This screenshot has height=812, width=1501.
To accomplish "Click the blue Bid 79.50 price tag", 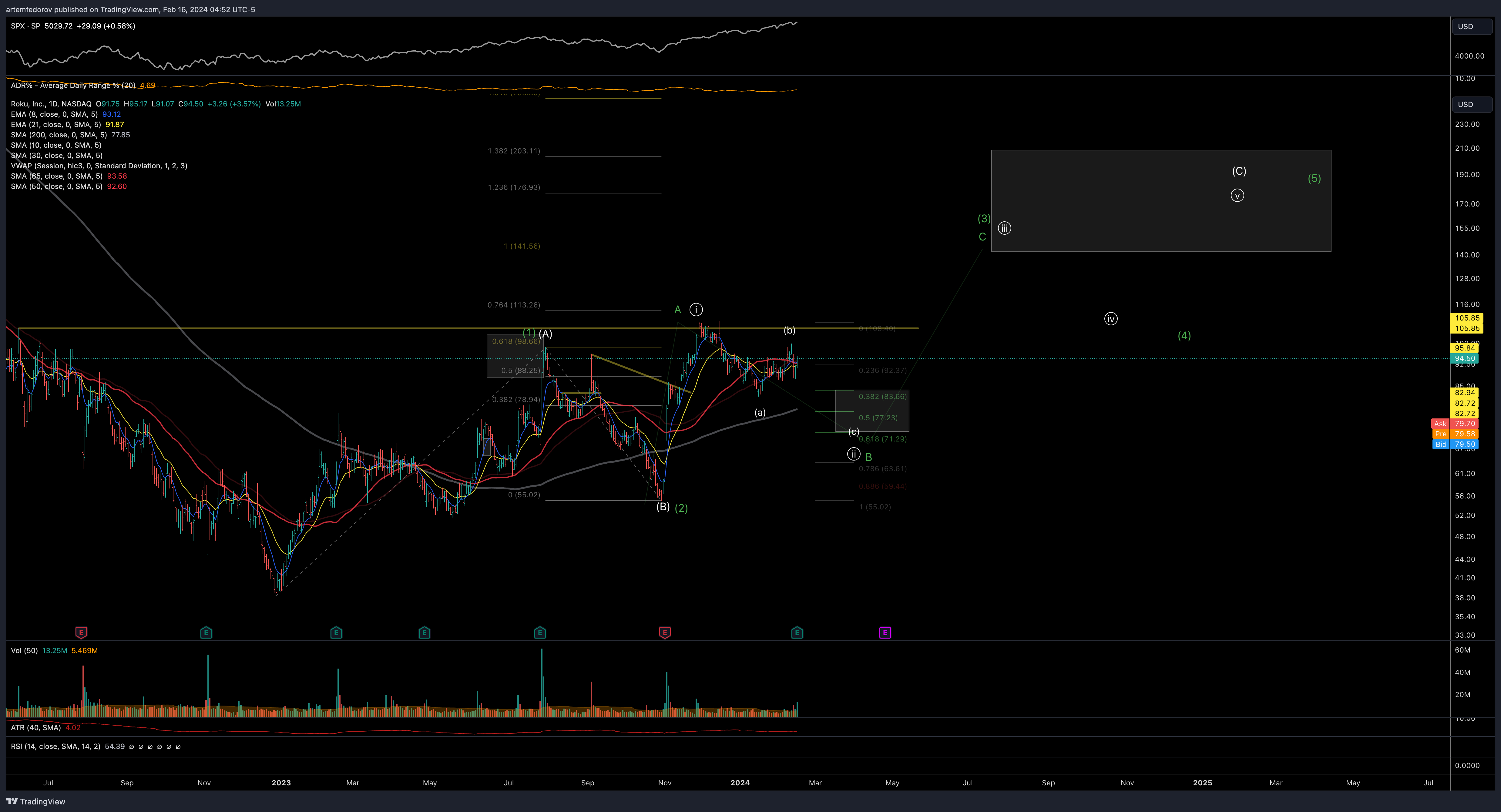I will click(1455, 445).
